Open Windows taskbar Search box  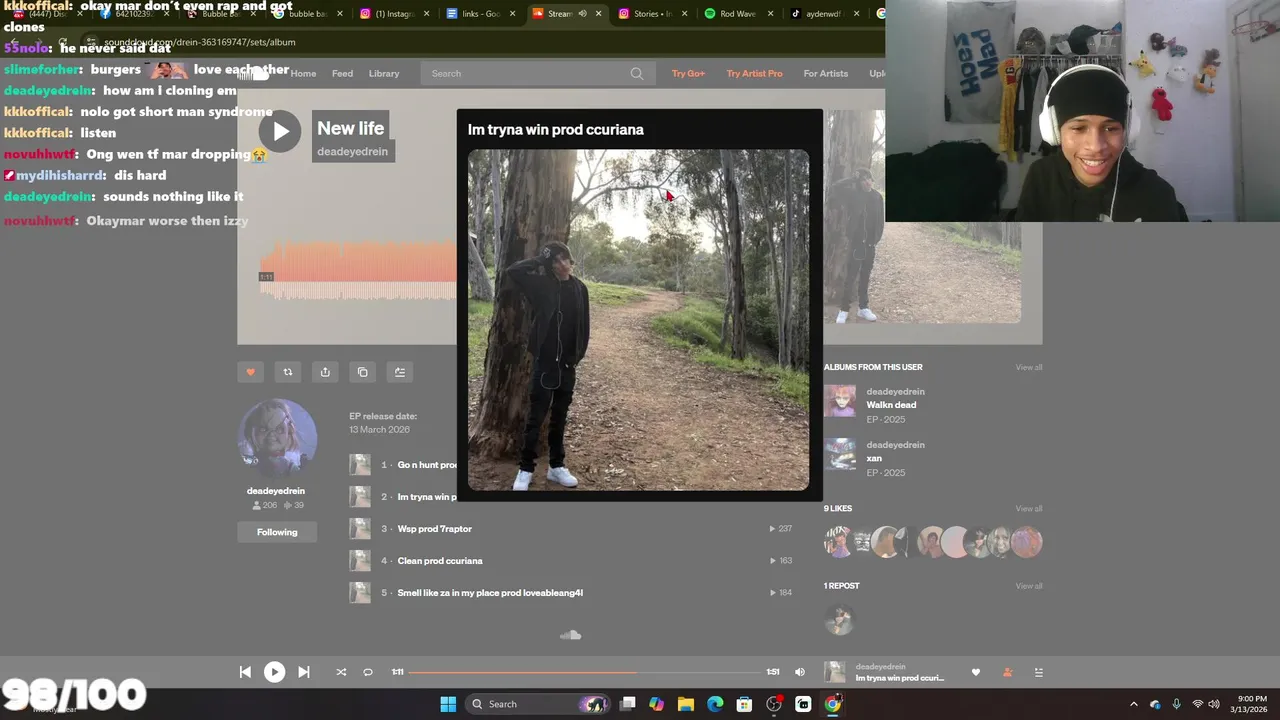[x=539, y=704]
